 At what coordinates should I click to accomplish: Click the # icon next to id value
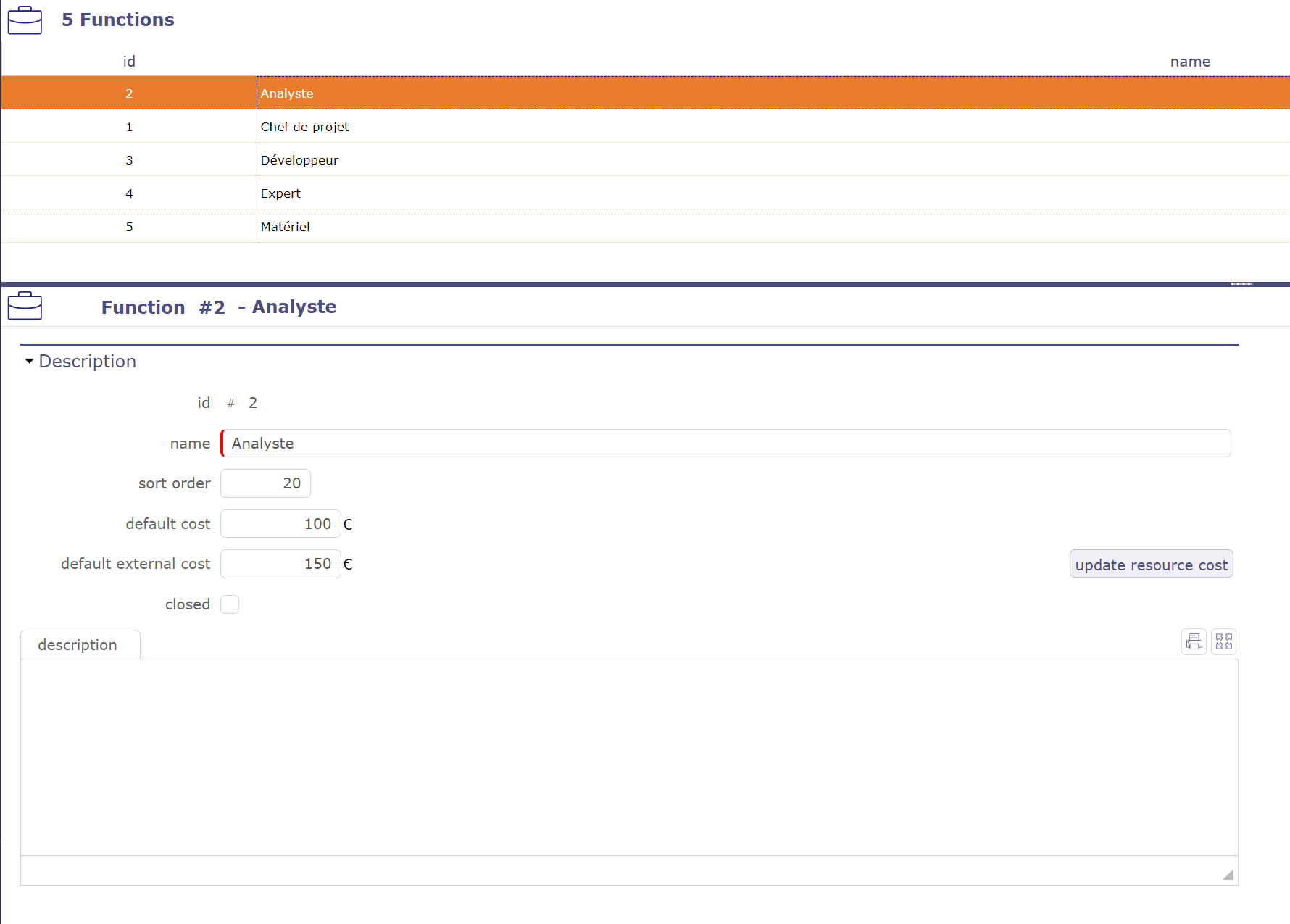(230, 403)
